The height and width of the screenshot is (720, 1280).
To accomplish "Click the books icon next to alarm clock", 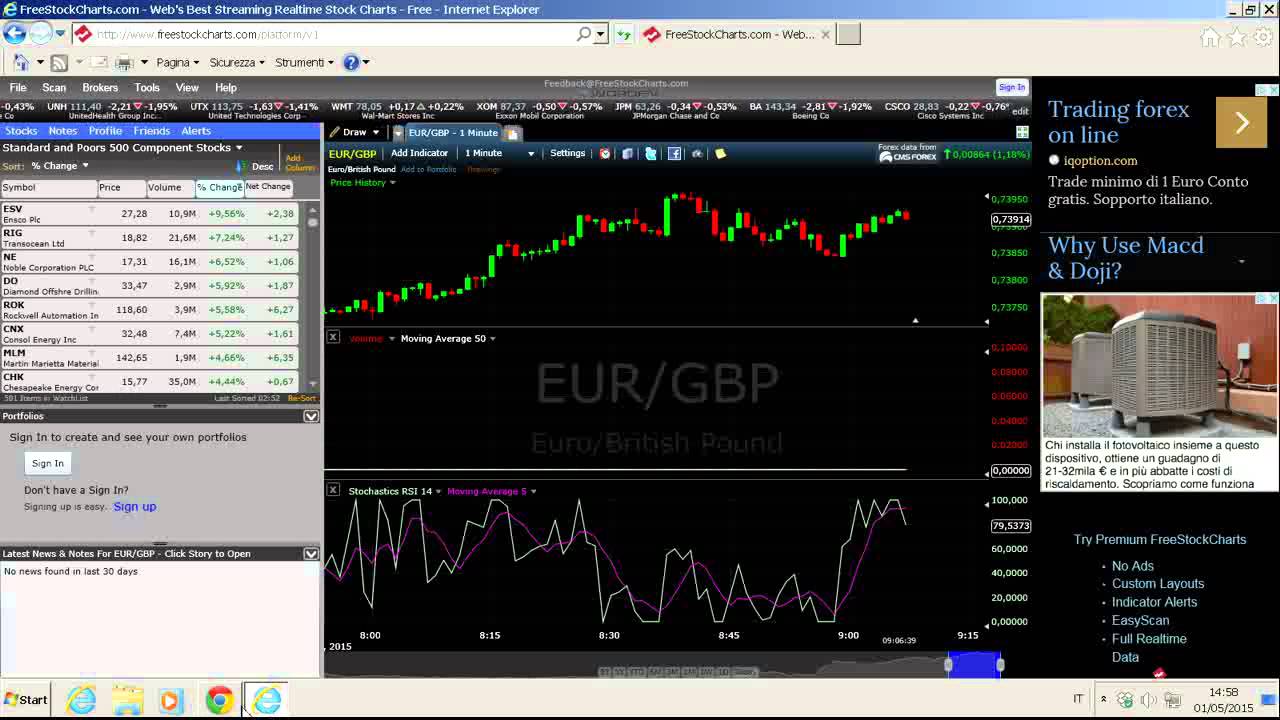I will coord(628,153).
